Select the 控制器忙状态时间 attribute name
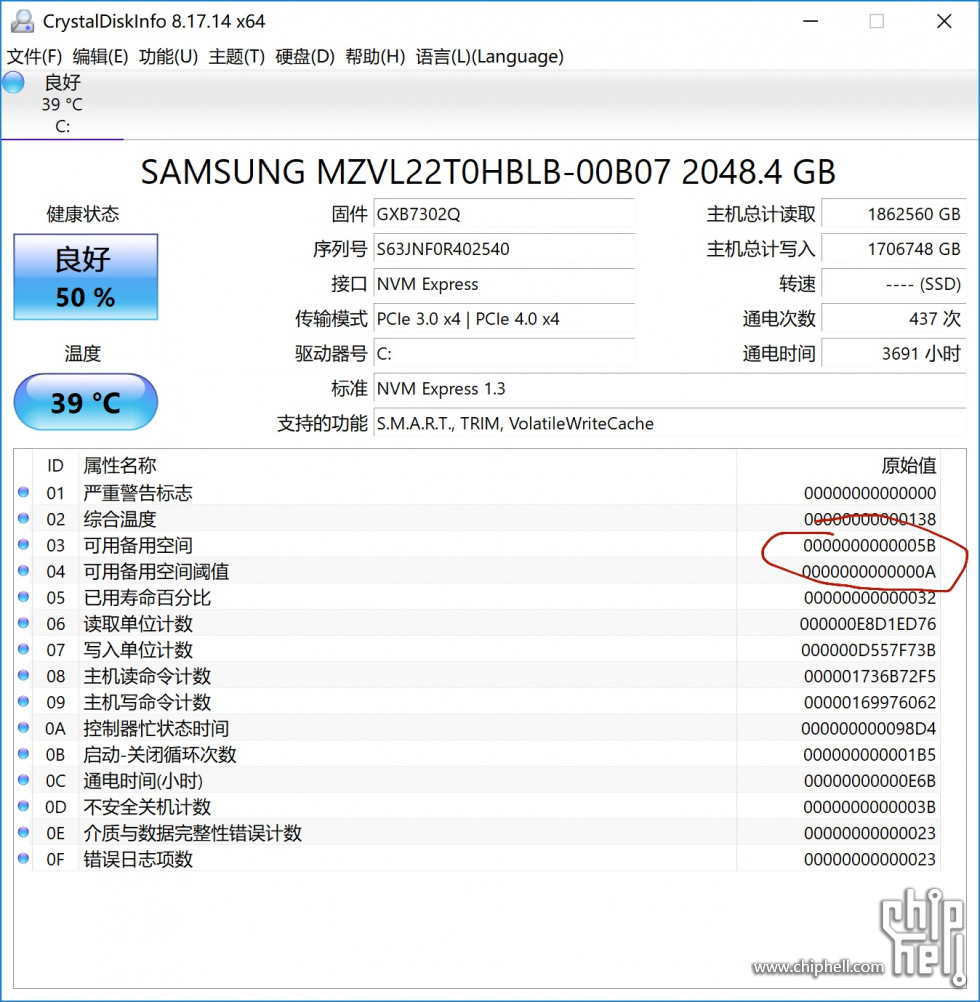Image resolution: width=980 pixels, height=1002 pixels. [x=156, y=729]
